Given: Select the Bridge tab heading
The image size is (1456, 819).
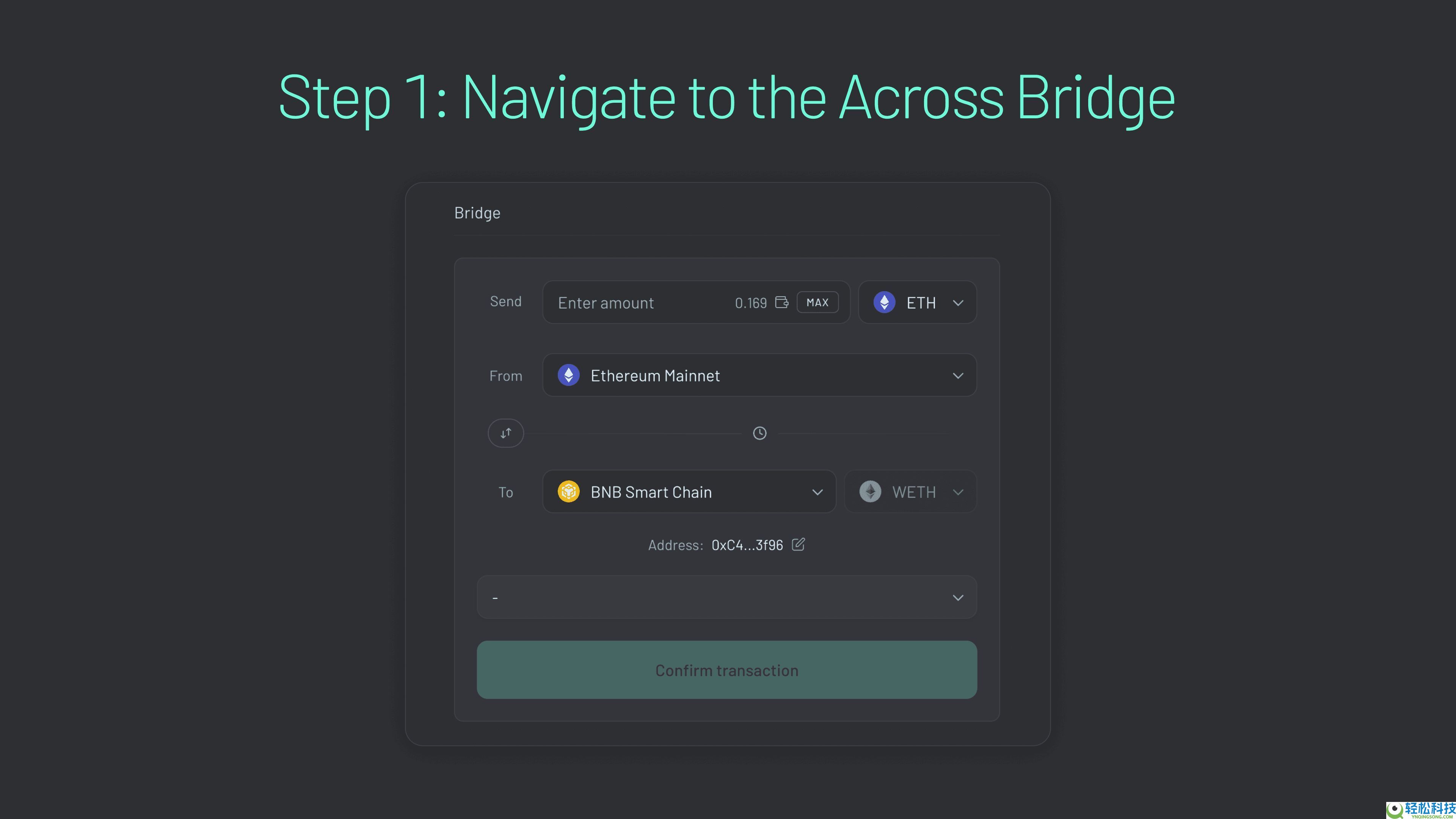Looking at the screenshot, I should click(477, 213).
